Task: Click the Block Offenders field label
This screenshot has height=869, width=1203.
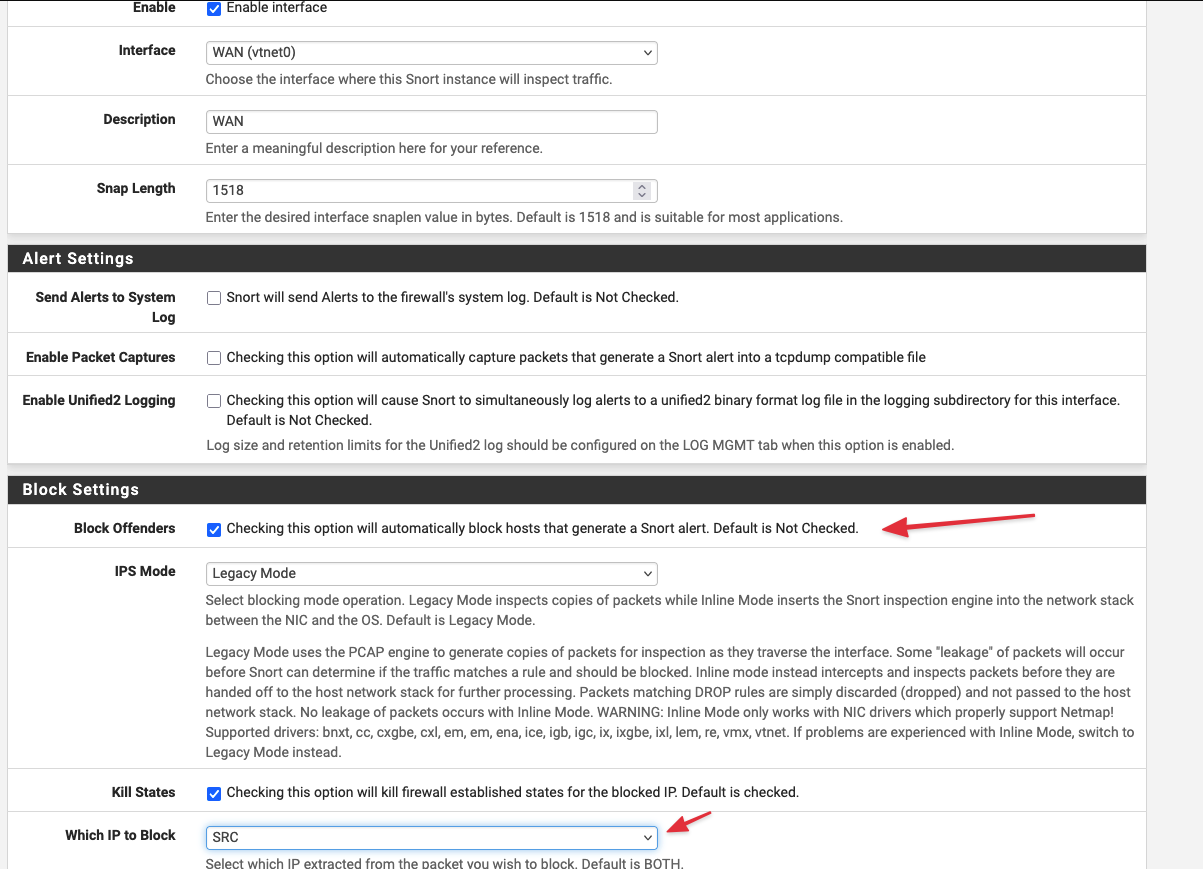Action: [x=124, y=528]
